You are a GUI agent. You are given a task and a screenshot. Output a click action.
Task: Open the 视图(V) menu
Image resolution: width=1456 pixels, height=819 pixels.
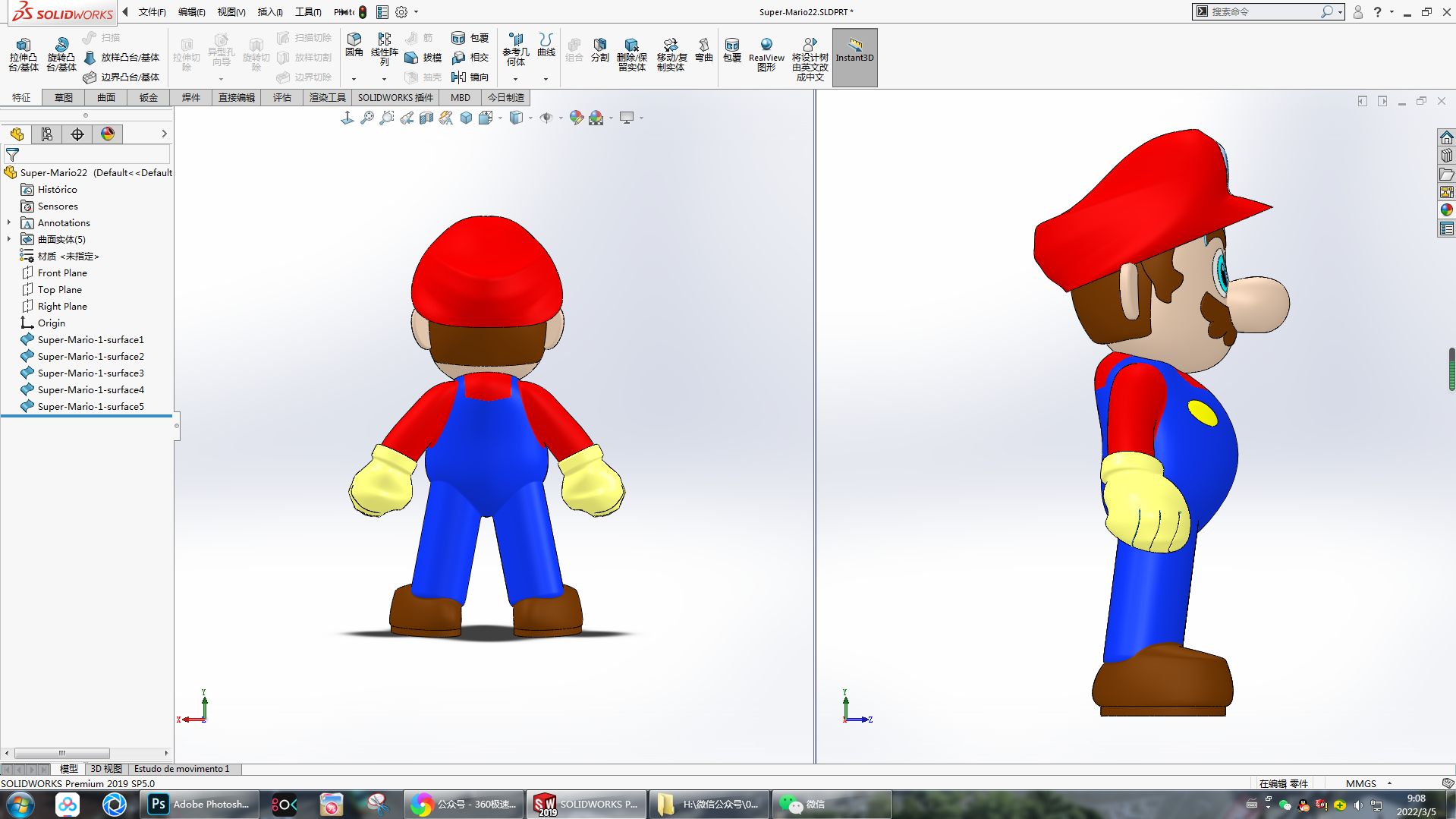click(x=231, y=12)
